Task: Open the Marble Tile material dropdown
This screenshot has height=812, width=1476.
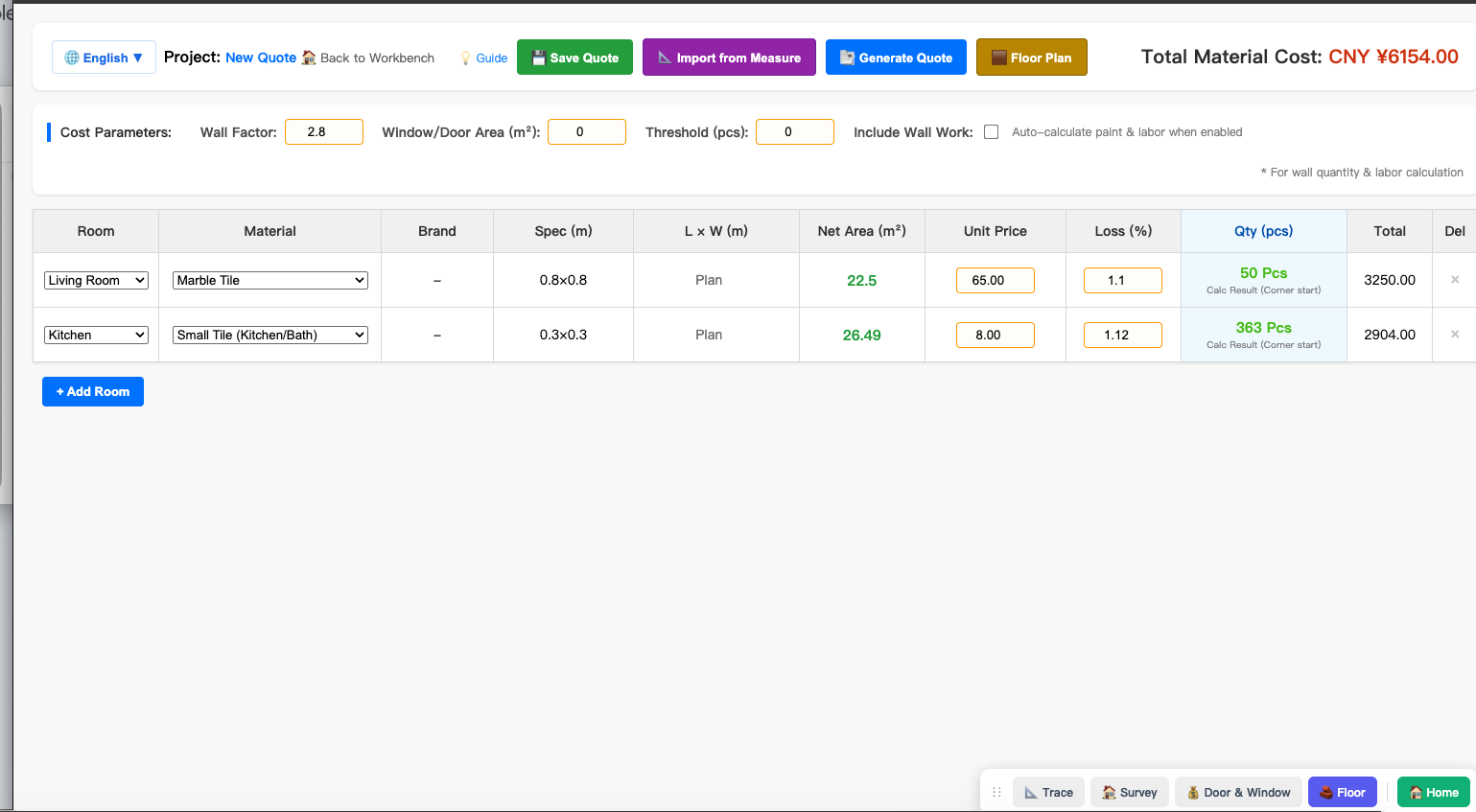Action: point(270,280)
